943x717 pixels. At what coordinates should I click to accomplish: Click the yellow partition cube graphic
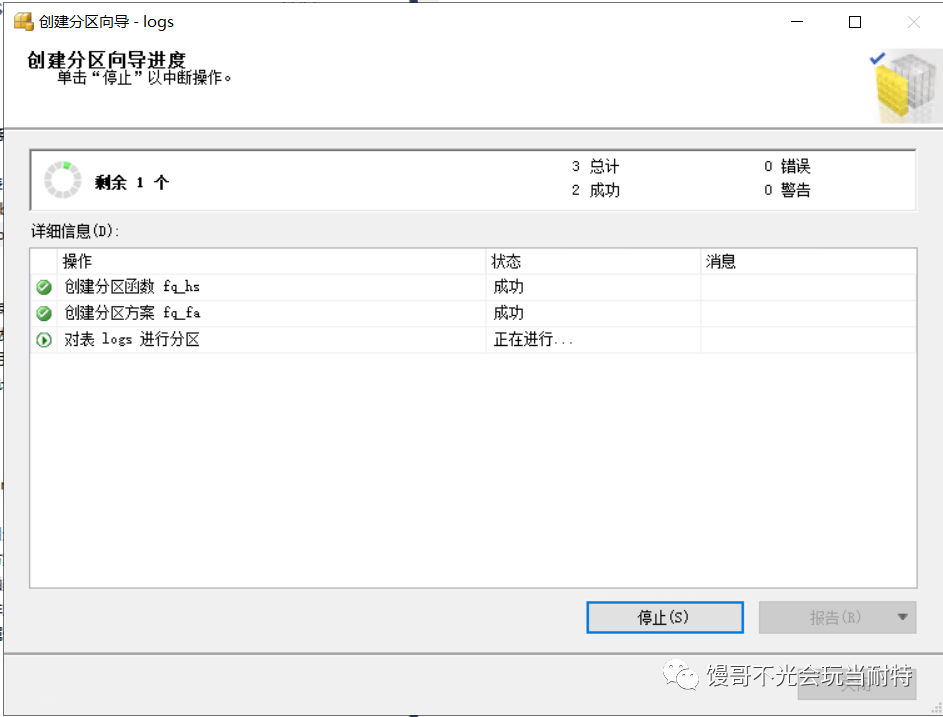[x=906, y=90]
